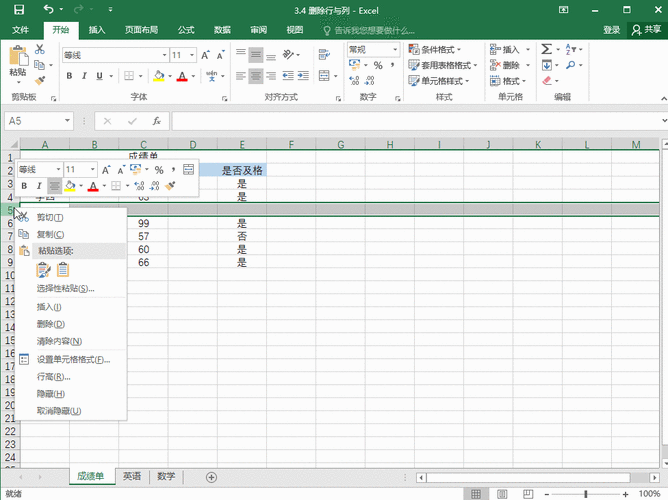Open 单元格样式 dropdown

click(438, 80)
